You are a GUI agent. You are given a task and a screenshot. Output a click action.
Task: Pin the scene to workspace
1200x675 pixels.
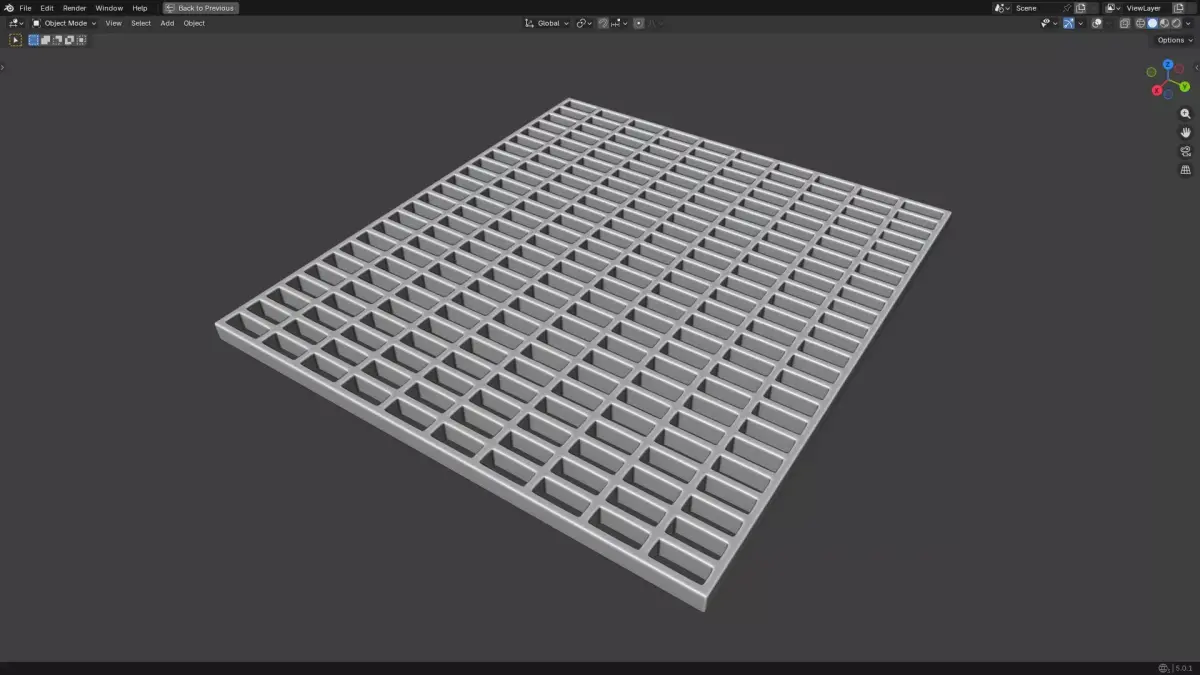coord(1067,8)
